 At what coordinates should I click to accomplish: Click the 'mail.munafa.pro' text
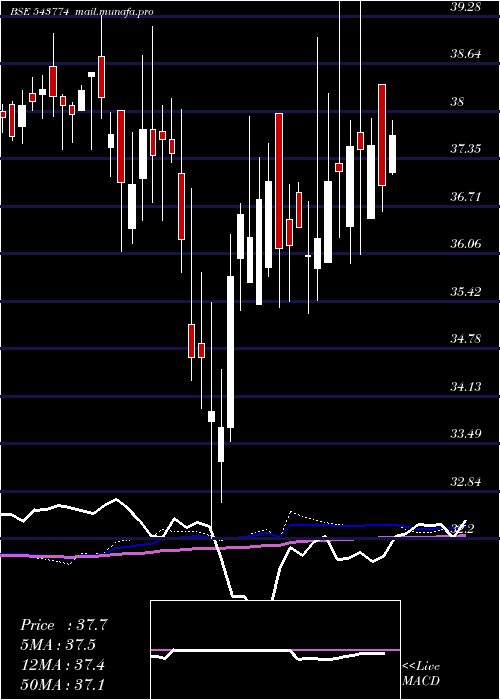point(114,12)
